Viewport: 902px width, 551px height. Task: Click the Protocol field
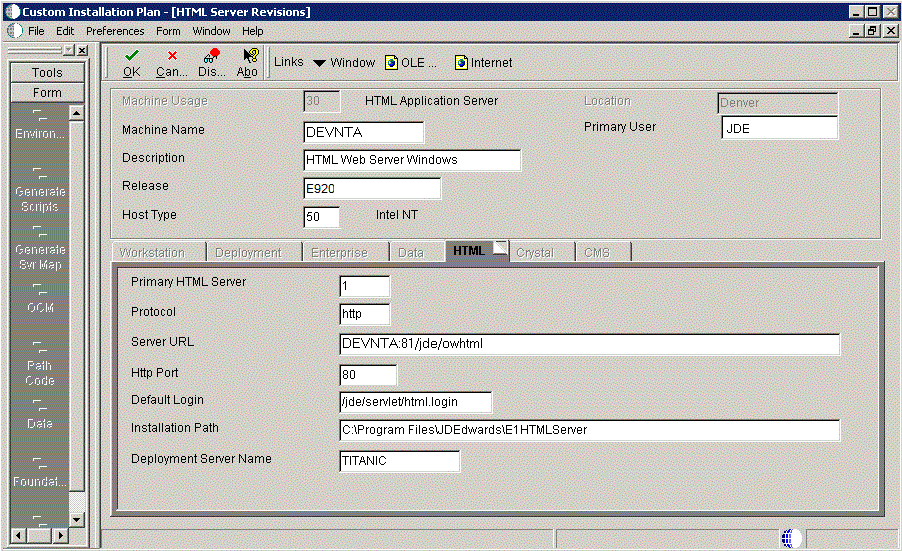(365, 314)
